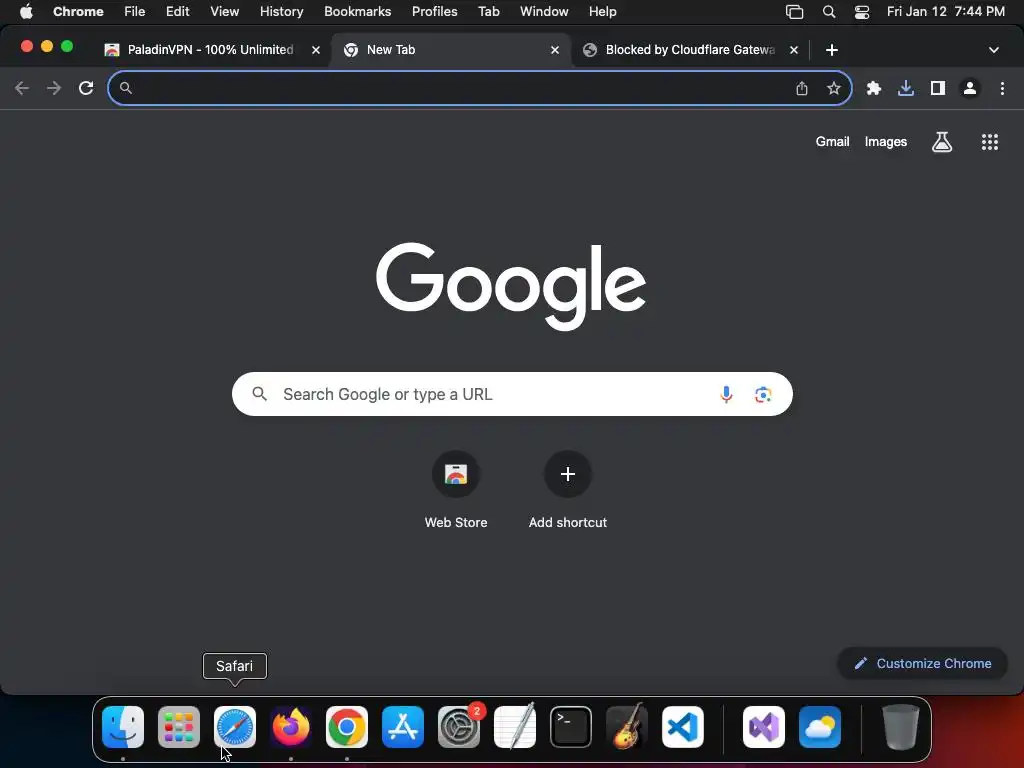The image size is (1024, 768).
Task: Bookmark this tab with the star icon
Action: [834, 88]
